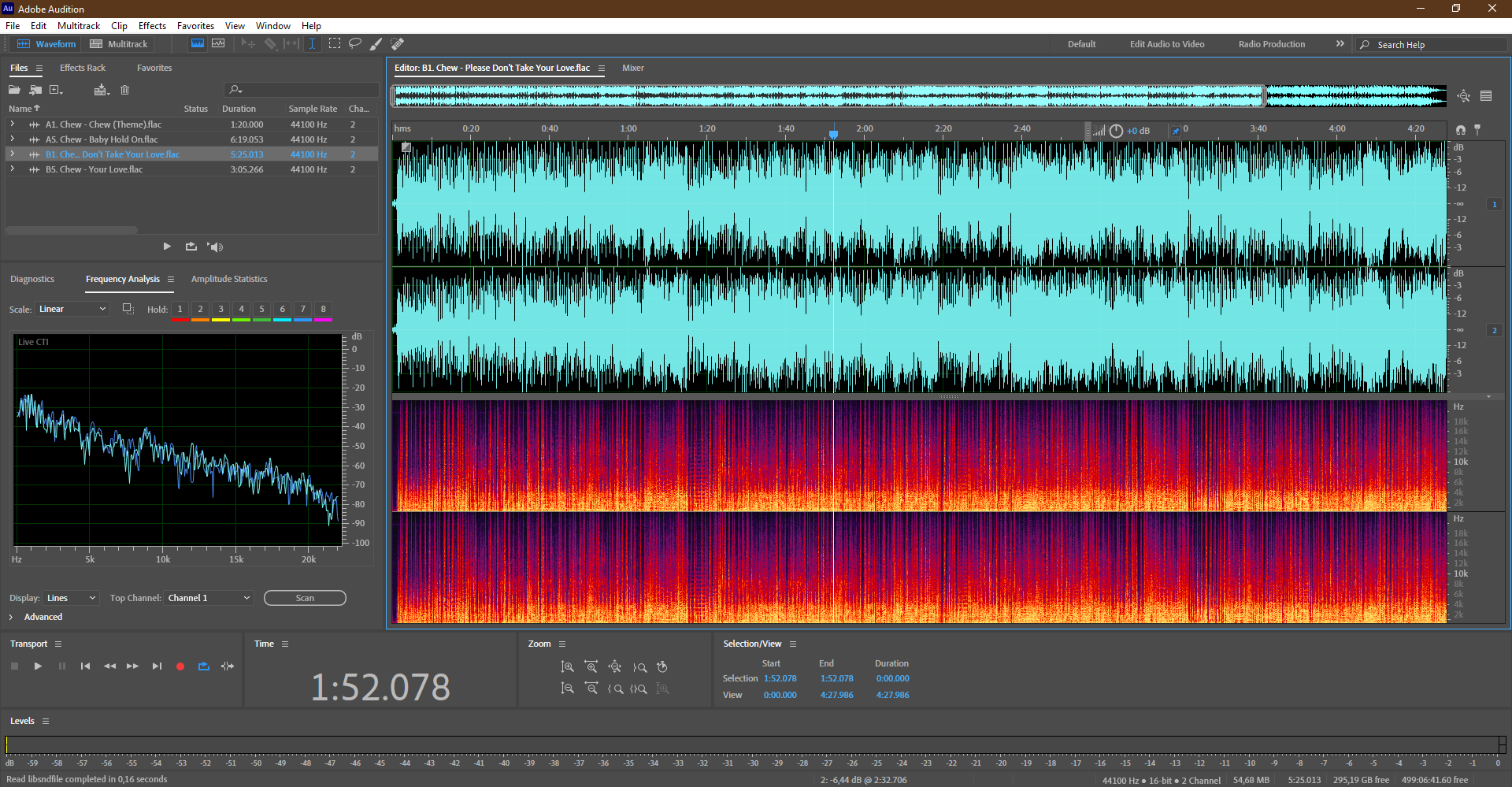Switch to the Amplitude Statistics tab
This screenshot has width=1512, height=787.
(229, 279)
